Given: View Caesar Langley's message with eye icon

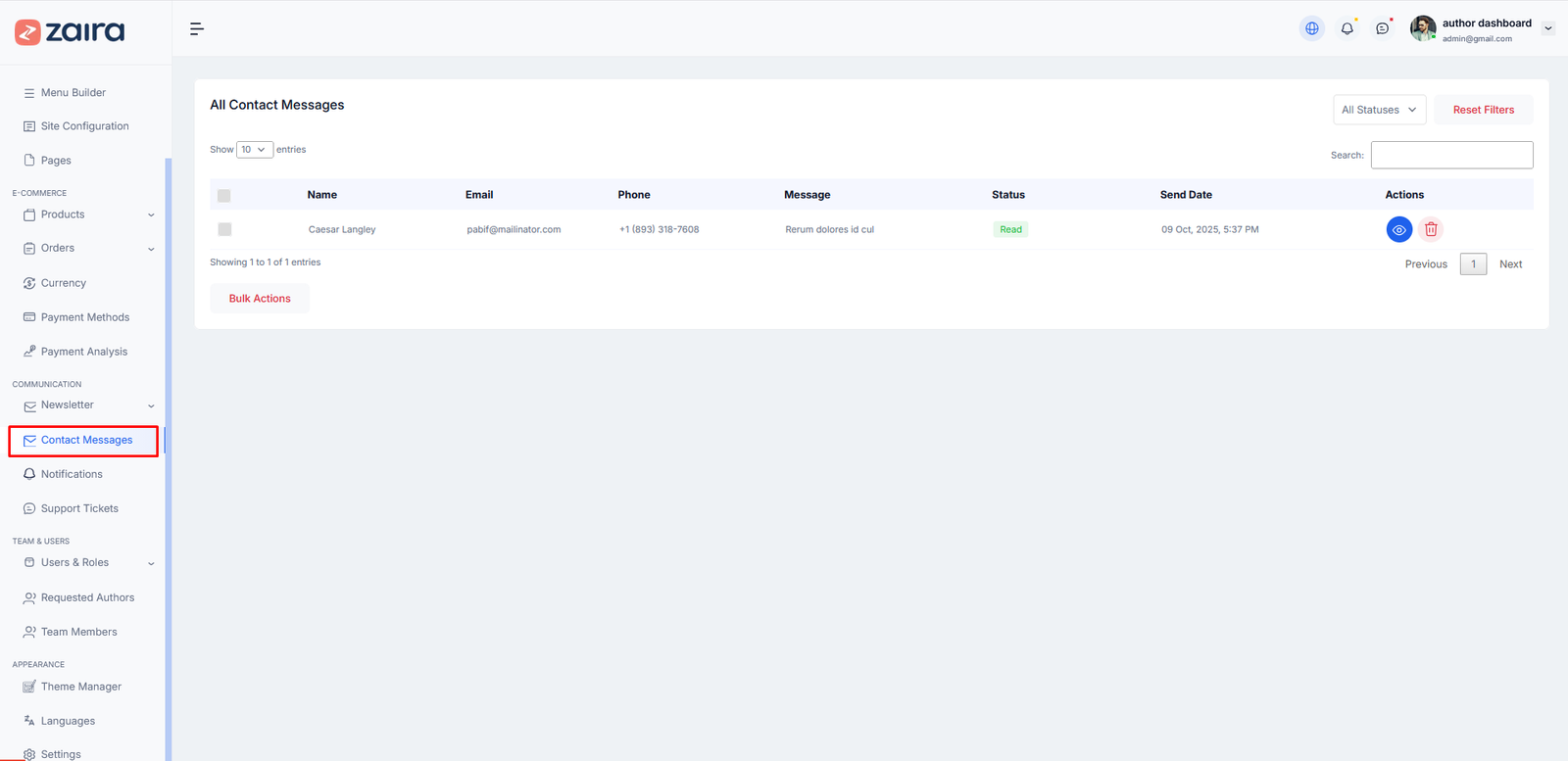Looking at the screenshot, I should coord(1398,229).
